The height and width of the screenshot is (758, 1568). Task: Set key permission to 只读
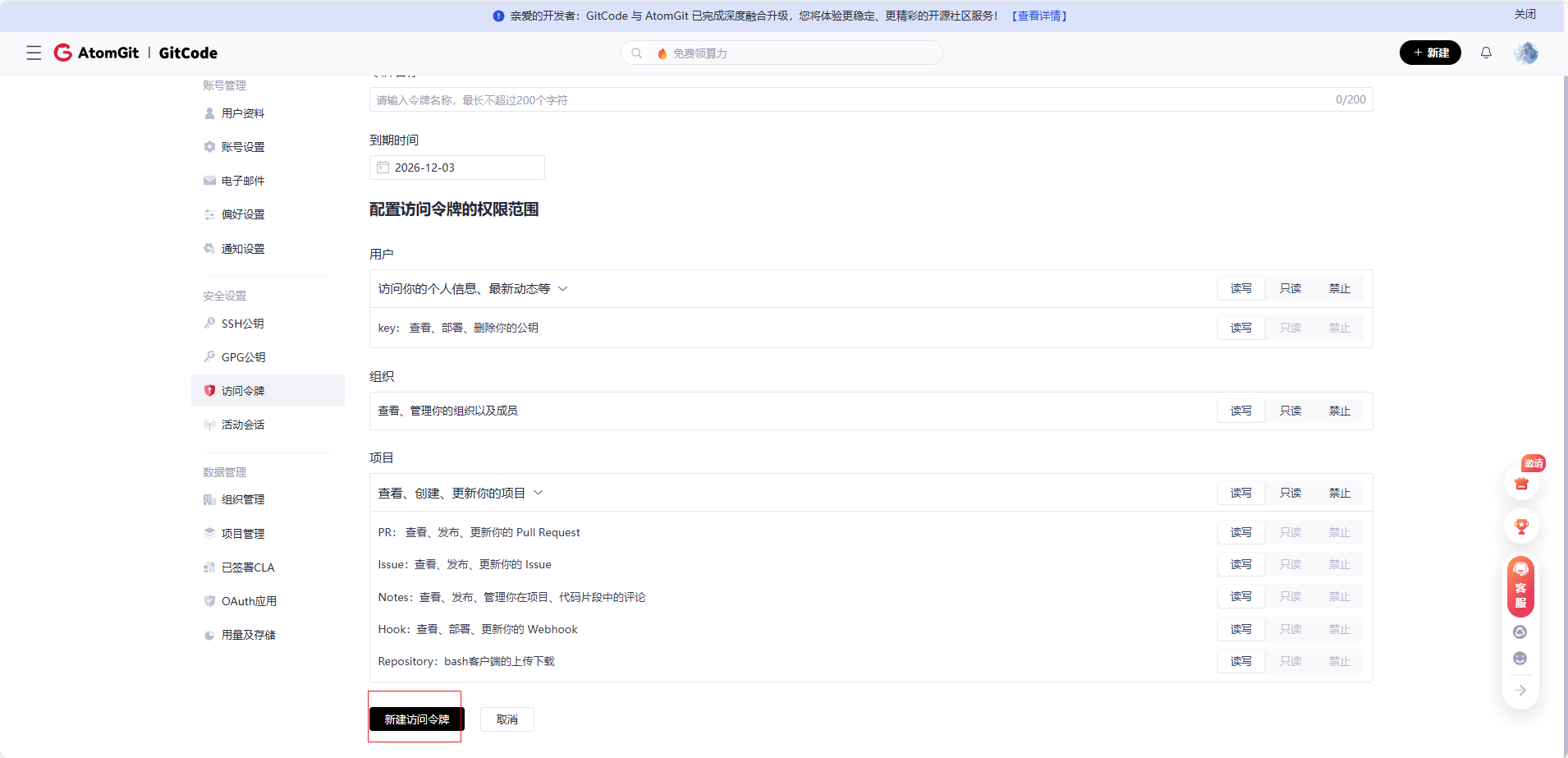tap(1291, 327)
